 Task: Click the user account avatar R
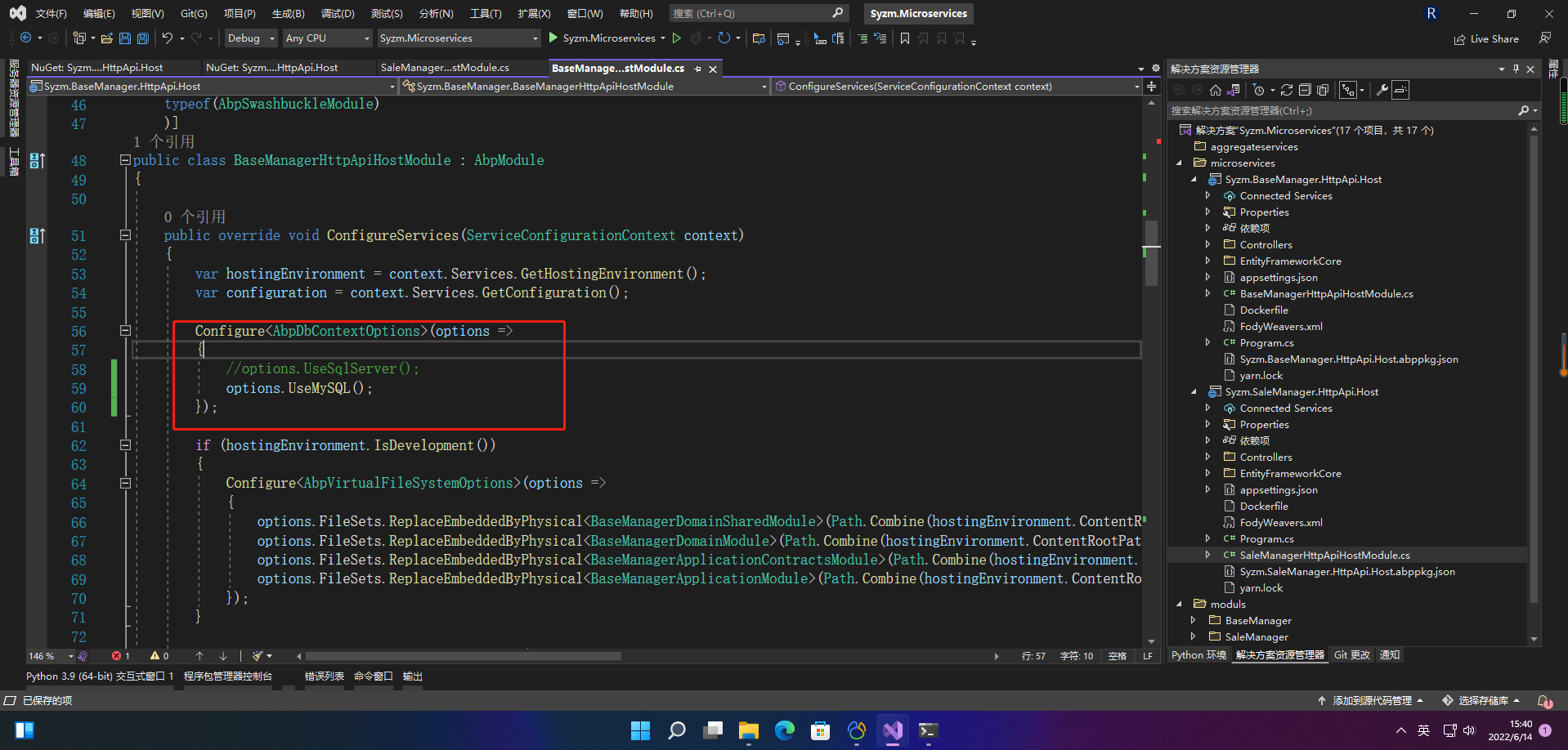click(x=1431, y=13)
